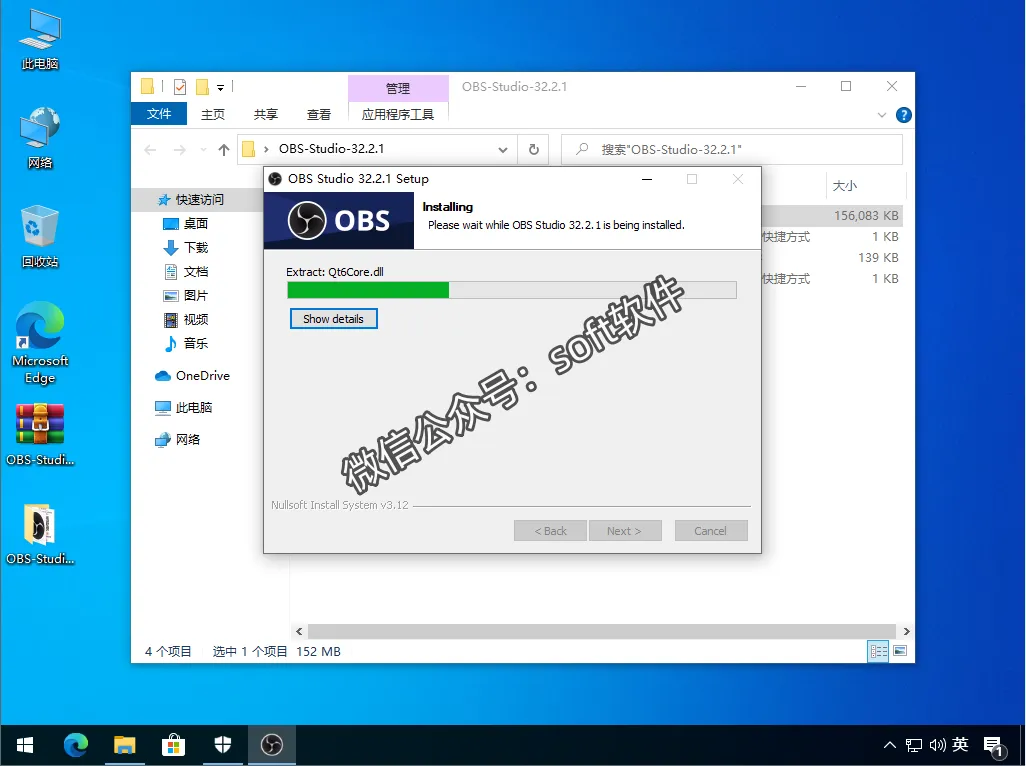1026x766 pixels.
Task: Open the volume tray icon
Action: pos(937,745)
